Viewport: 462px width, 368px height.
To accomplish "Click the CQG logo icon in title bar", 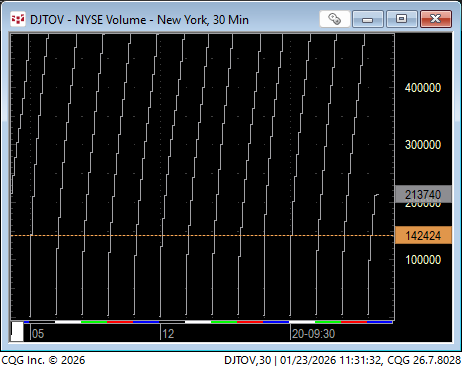I will (x=18, y=19).
